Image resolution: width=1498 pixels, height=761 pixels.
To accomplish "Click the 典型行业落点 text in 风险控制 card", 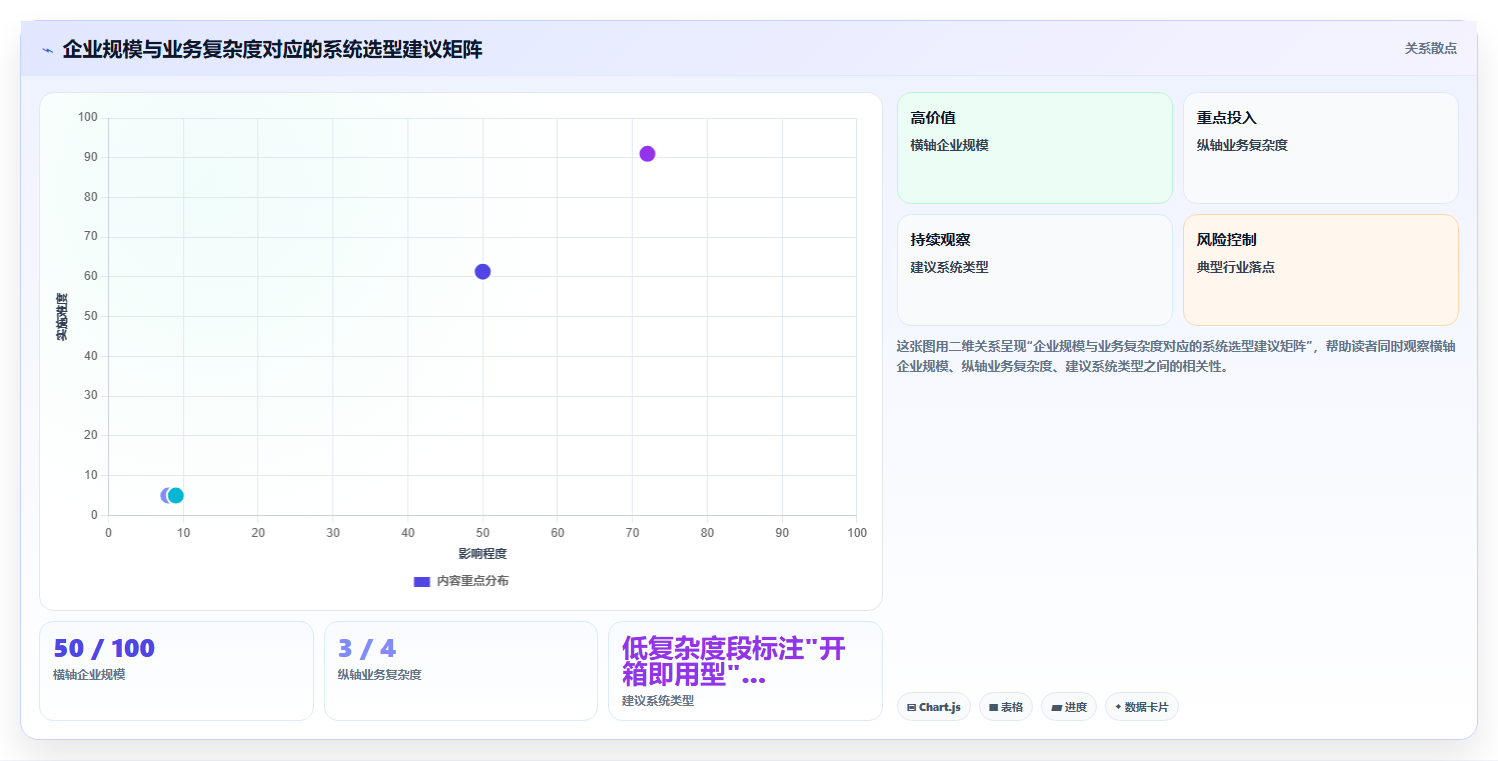I will 1236,267.
